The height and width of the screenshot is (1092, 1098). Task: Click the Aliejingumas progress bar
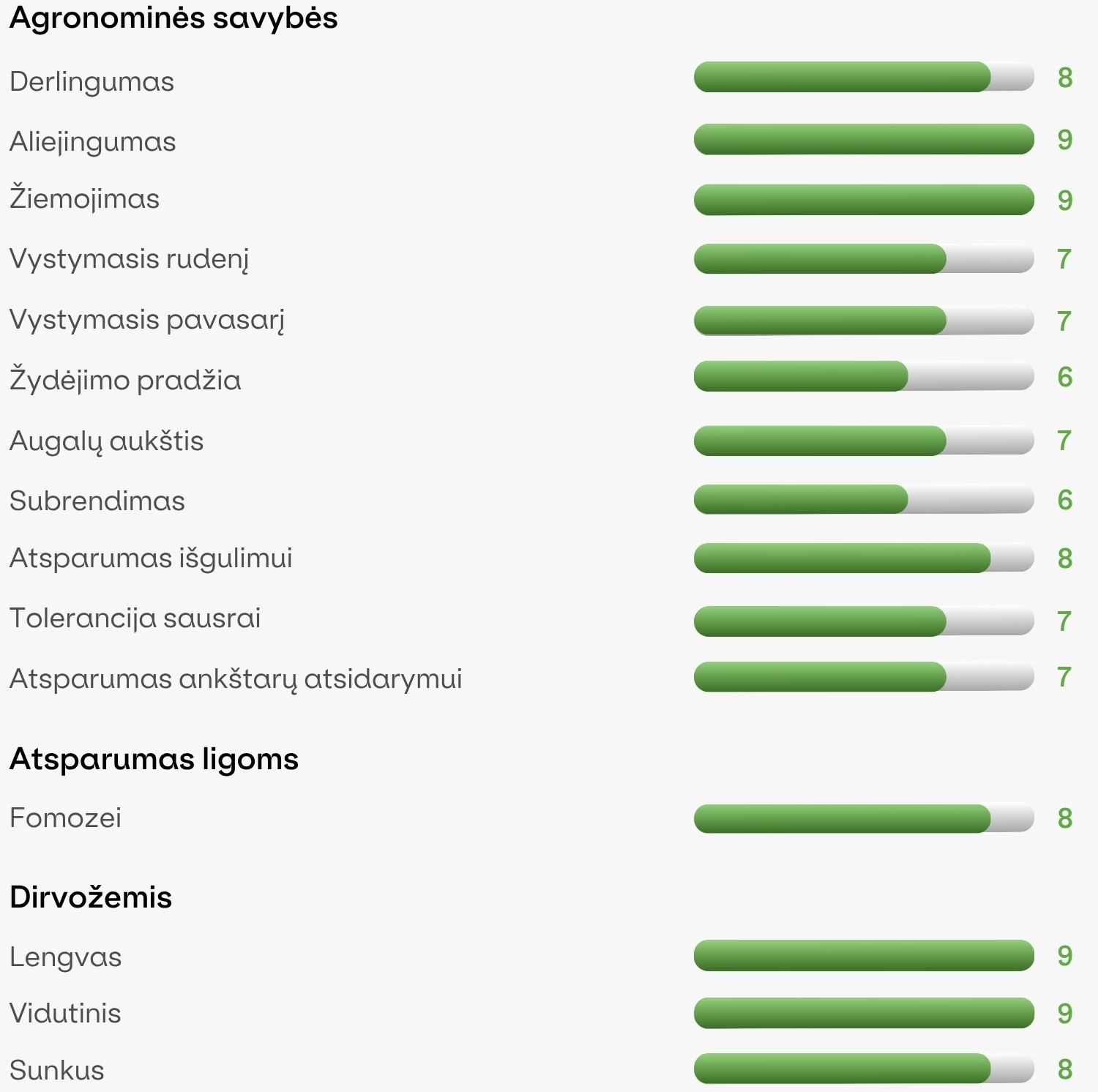pos(864,139)
